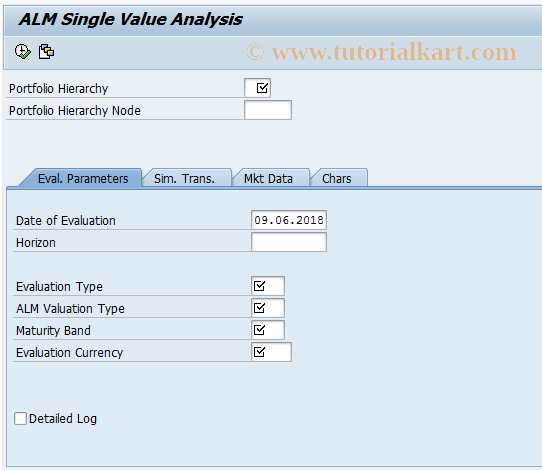Click the Horizon label text
The width and height of the screenshot is (542, 470).
tap(36, 243)
